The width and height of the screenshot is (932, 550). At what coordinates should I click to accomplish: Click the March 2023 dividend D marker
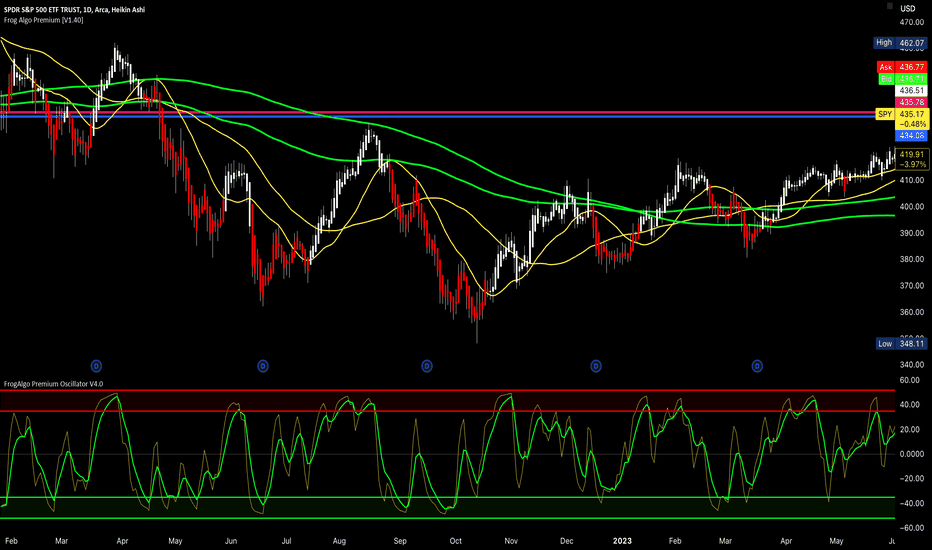pyautogui.click(x=757, y=366)
